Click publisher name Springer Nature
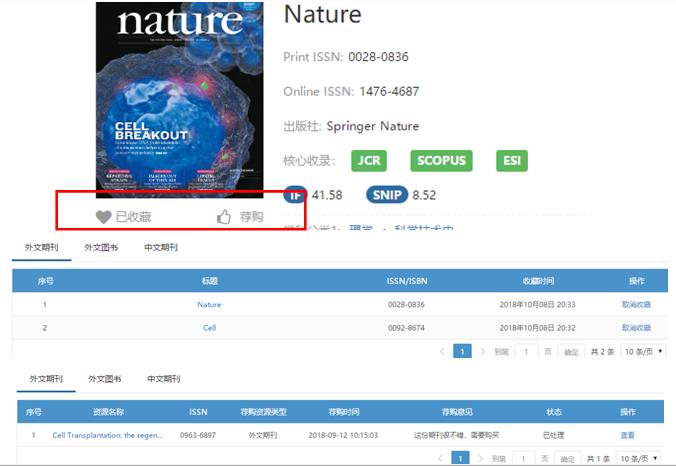This screenshot has height=466, width=676. click(372, 126)
